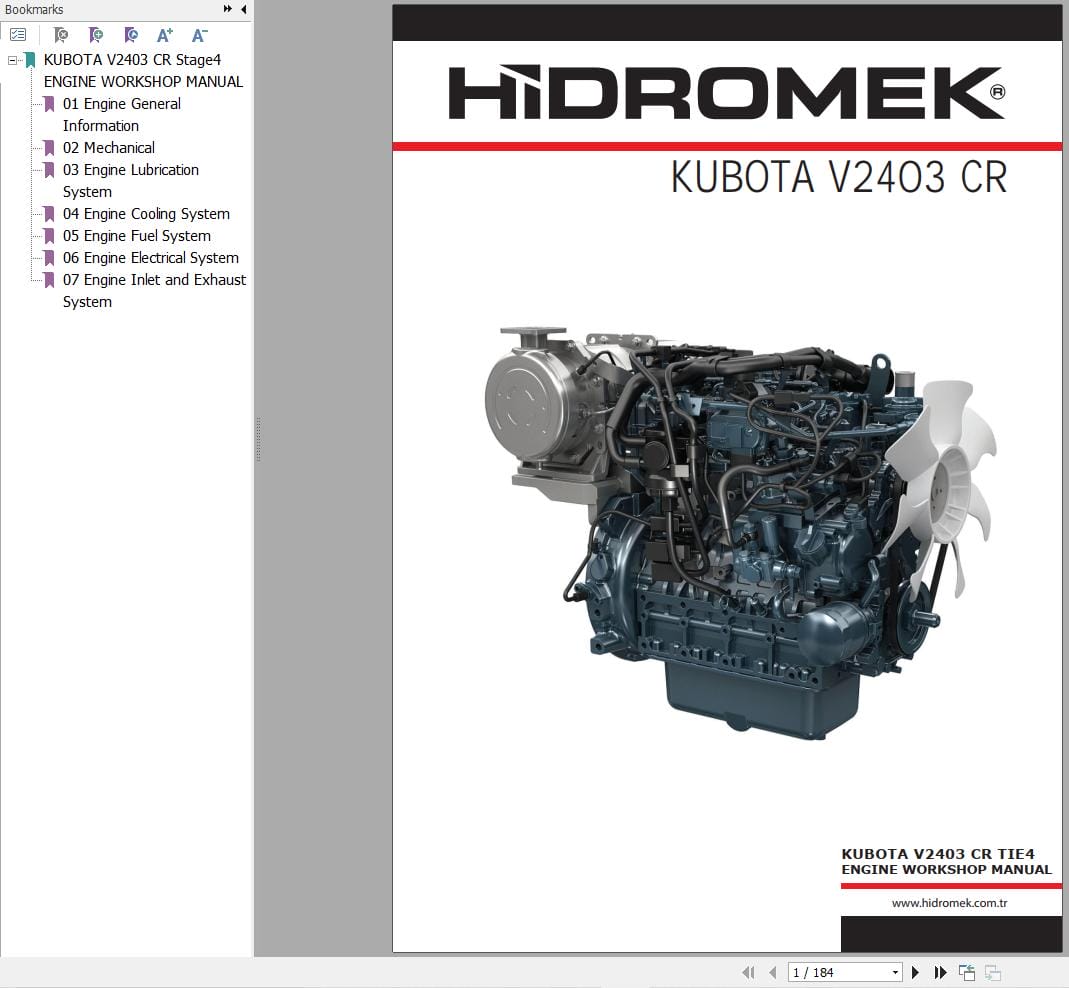Collapse the KUBOTA V2403 CR Stage4 tree node

tap(12, 60)
